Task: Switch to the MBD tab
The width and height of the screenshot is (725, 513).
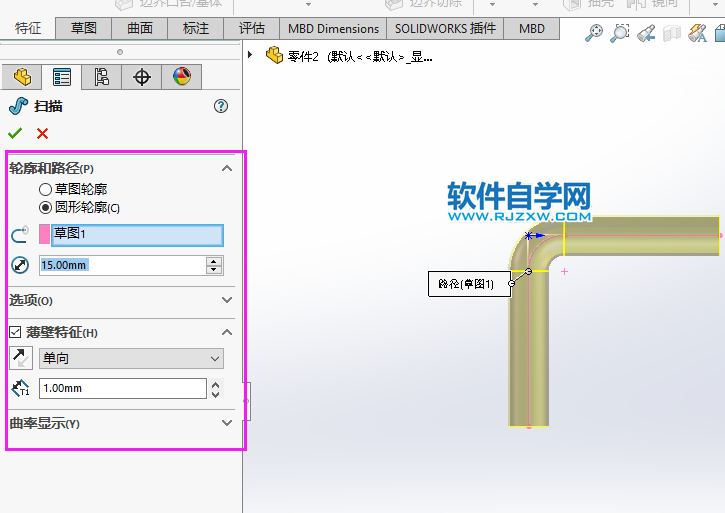Action: (x=532, y=29)
